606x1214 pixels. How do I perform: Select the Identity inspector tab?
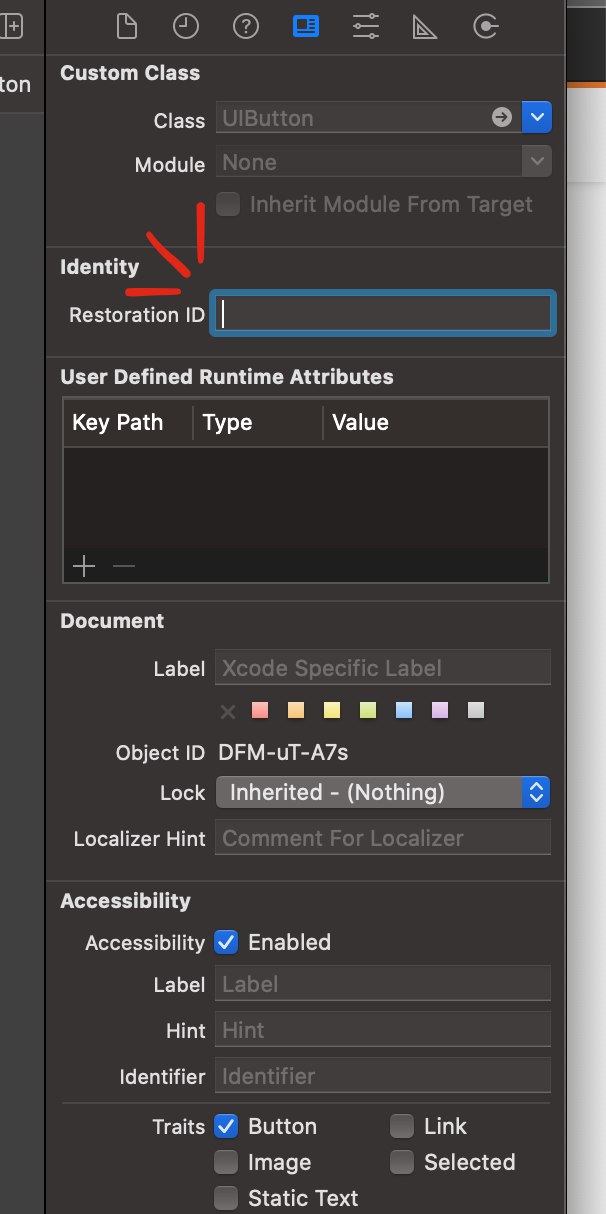point(306,26)
